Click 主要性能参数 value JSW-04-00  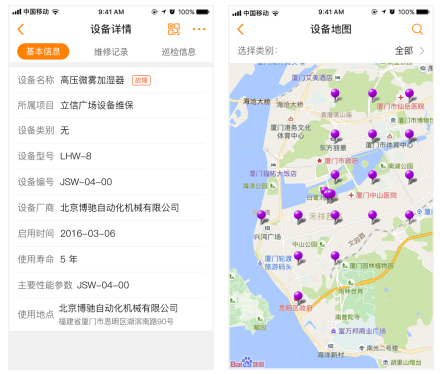103,285
